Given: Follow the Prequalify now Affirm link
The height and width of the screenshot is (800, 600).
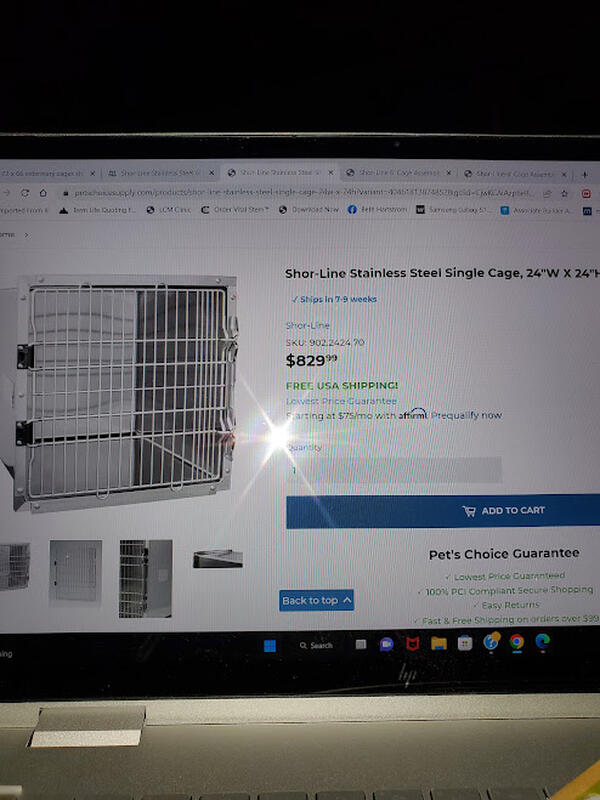Looking at the screenshot, I should (466, 415).
